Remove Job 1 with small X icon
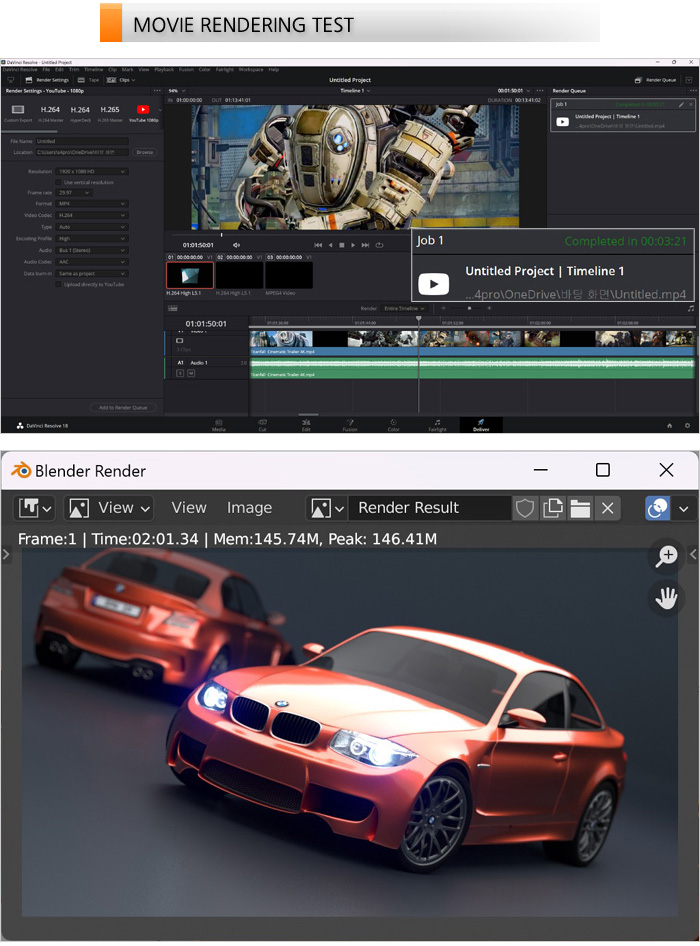Image resolution: width=700 pixels, height=946 pixels. (x=690, y=104)
